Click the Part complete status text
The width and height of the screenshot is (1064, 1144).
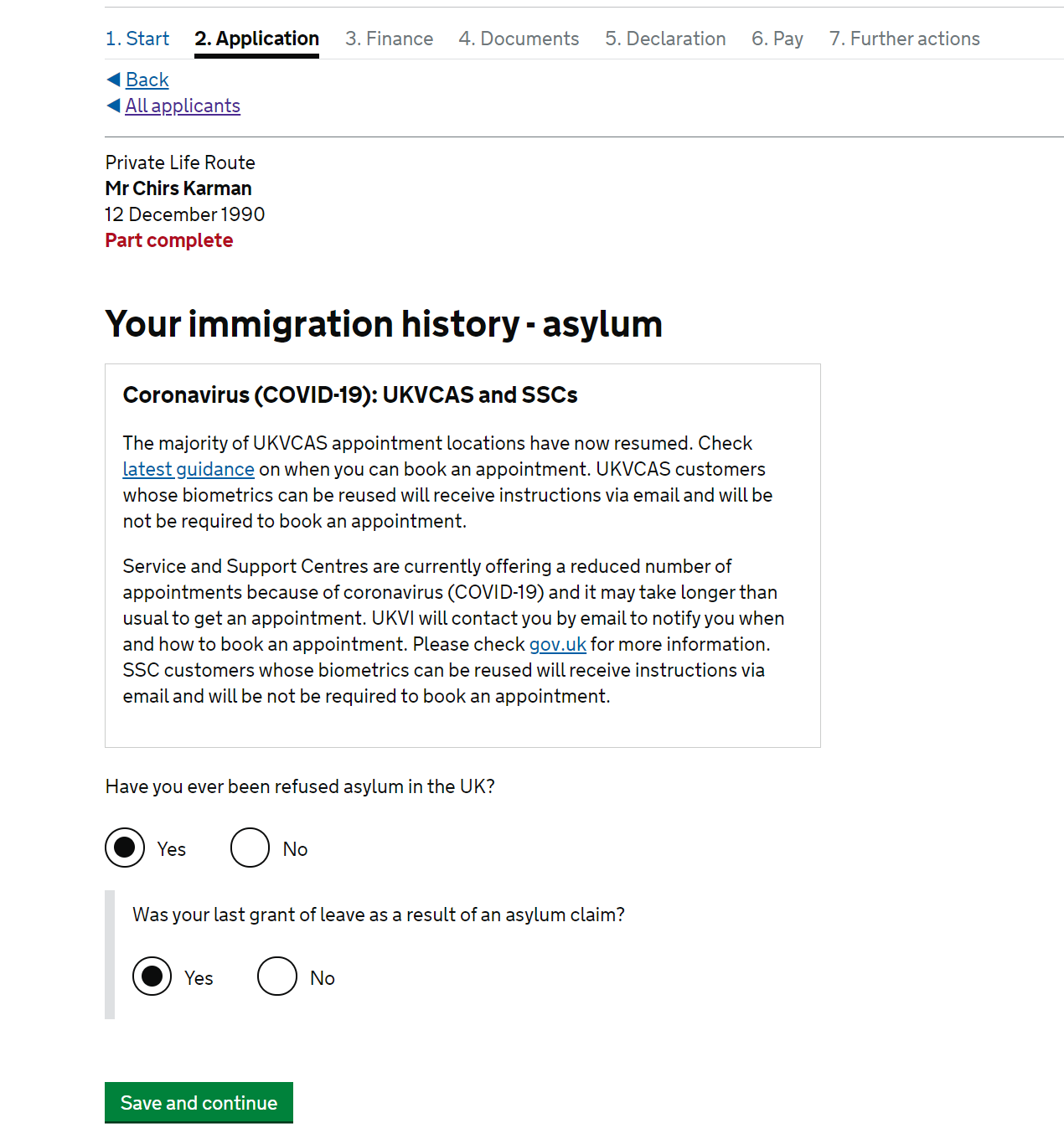(169, 240)
